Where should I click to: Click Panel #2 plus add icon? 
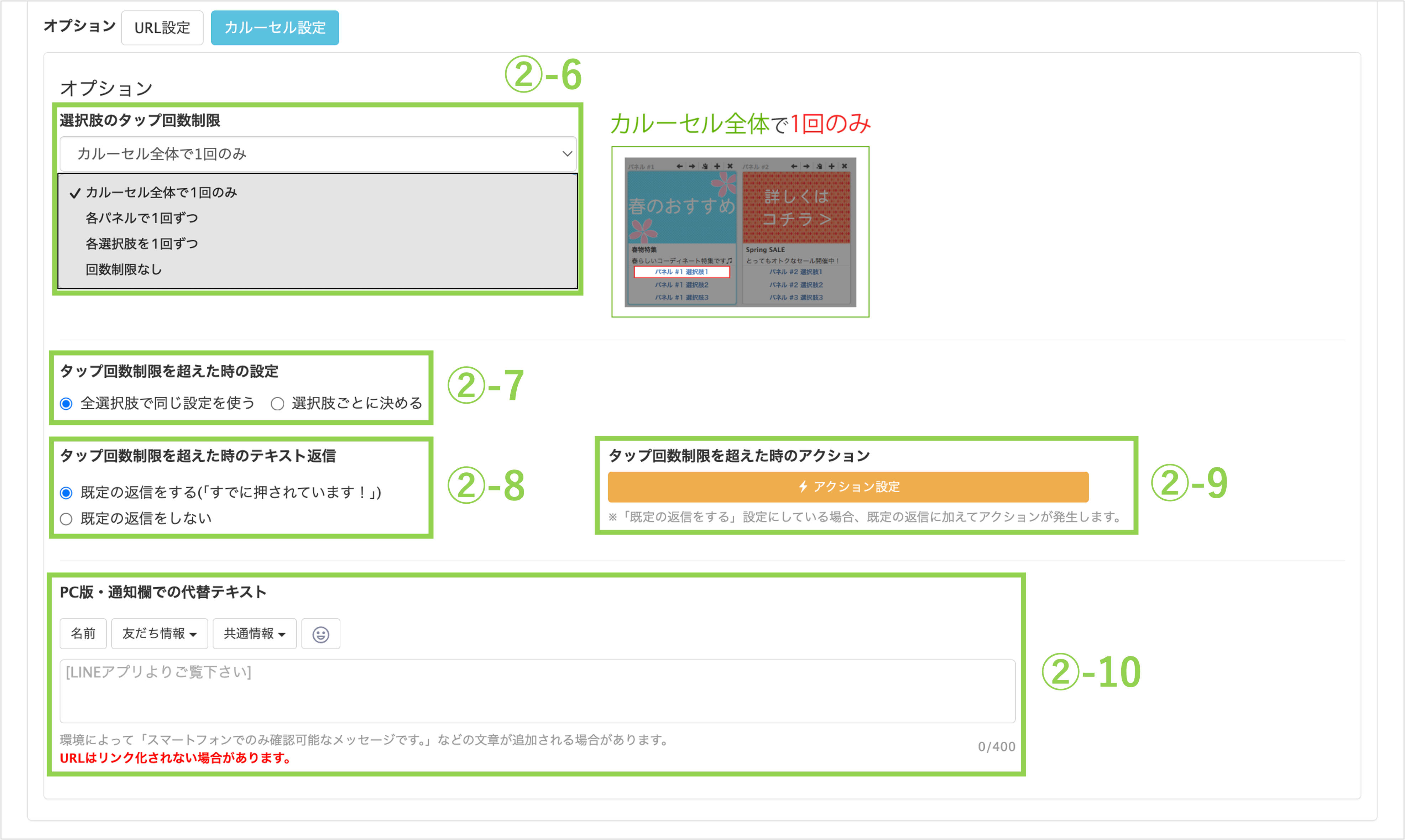[x=831, y=167]
